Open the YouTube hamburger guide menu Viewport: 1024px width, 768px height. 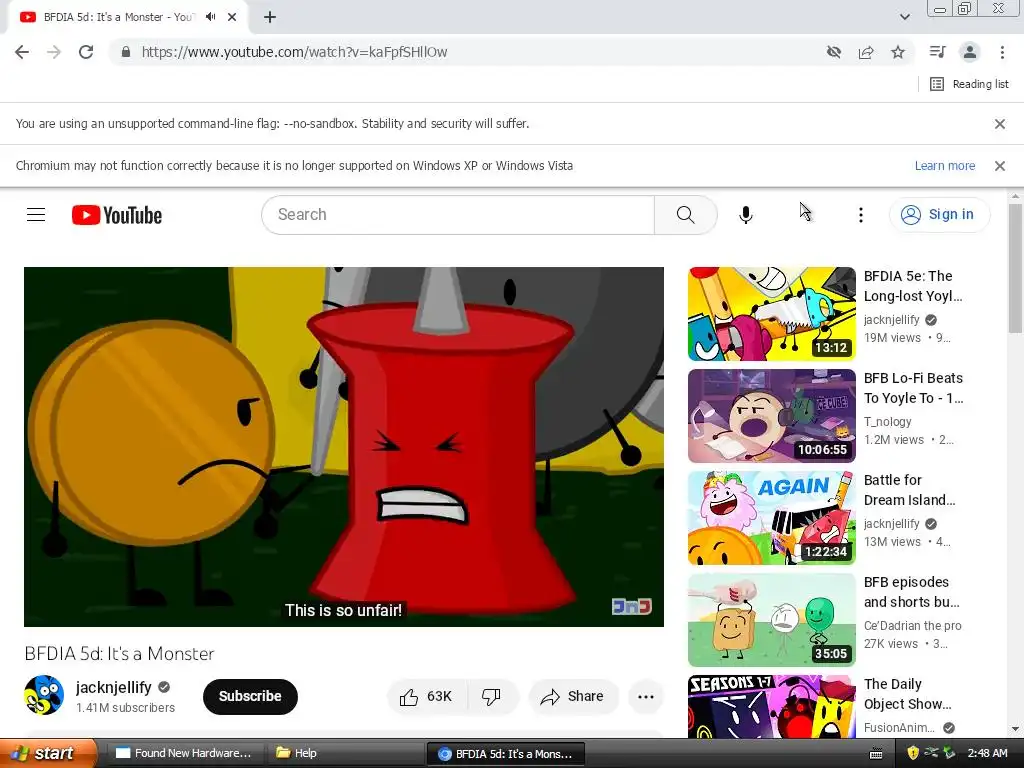coord(36,215)
